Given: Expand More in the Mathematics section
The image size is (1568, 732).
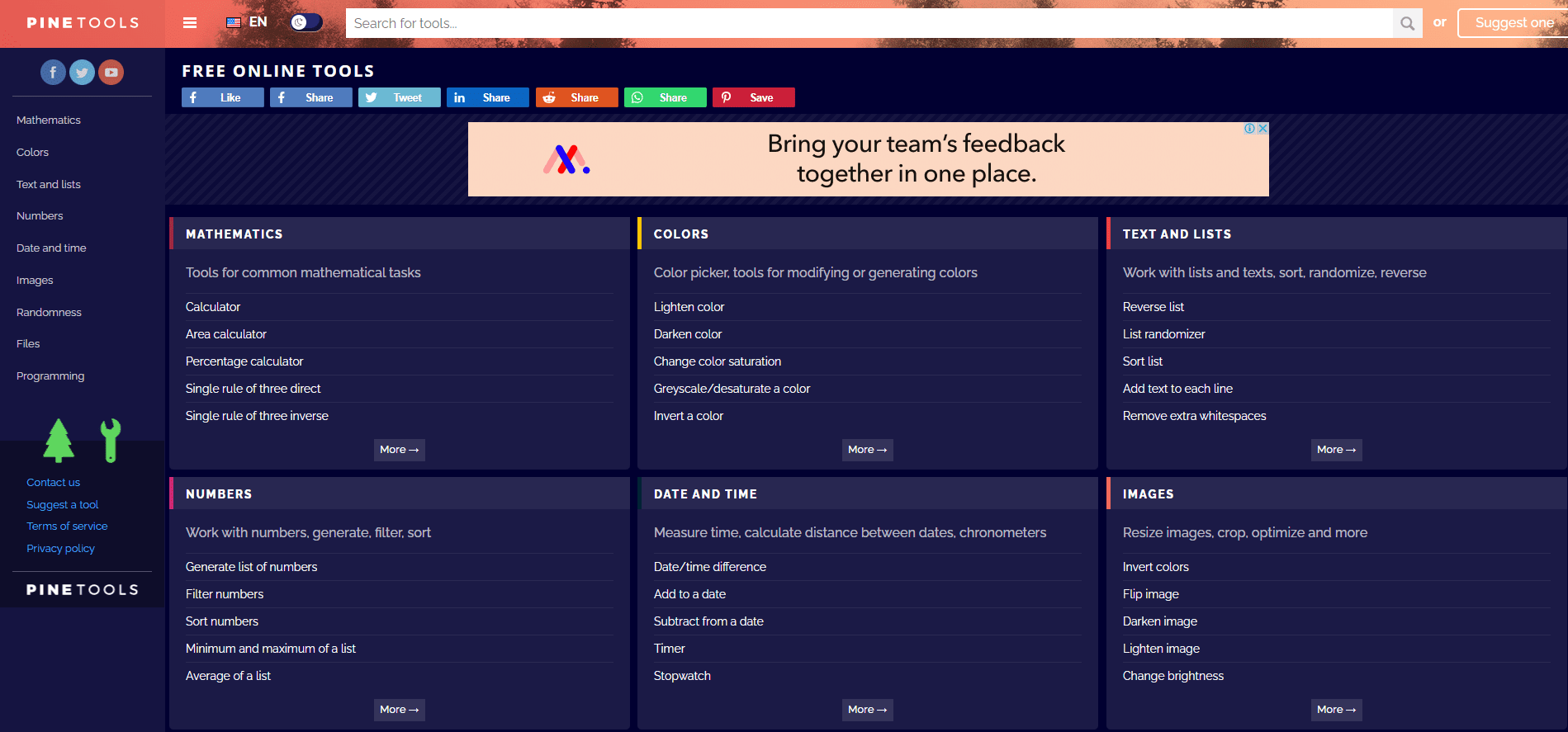Looking at the screenshot, I should [400, 450].
